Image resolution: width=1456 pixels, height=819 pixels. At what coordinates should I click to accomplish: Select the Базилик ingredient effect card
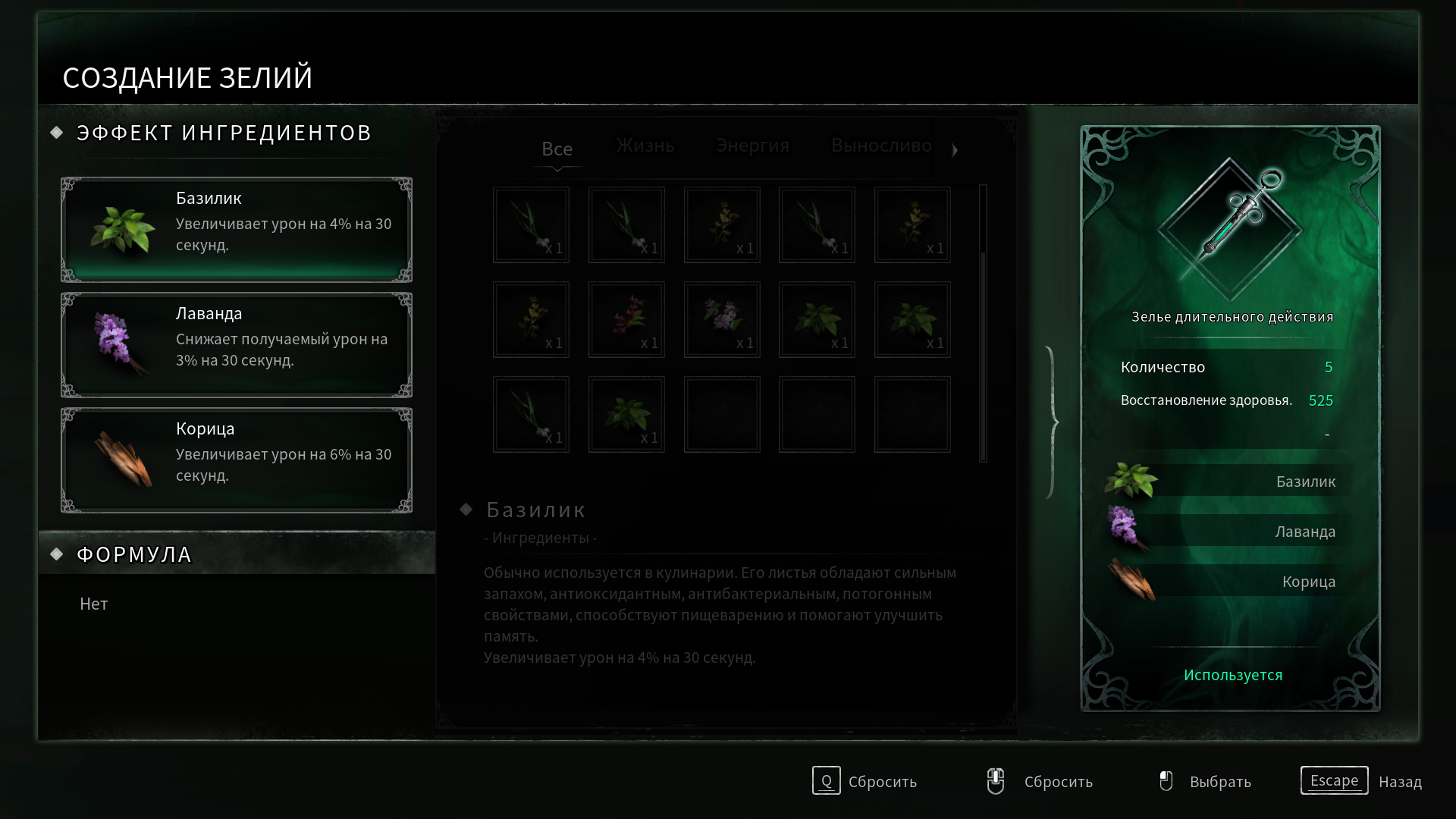click(x=237, y=230)
